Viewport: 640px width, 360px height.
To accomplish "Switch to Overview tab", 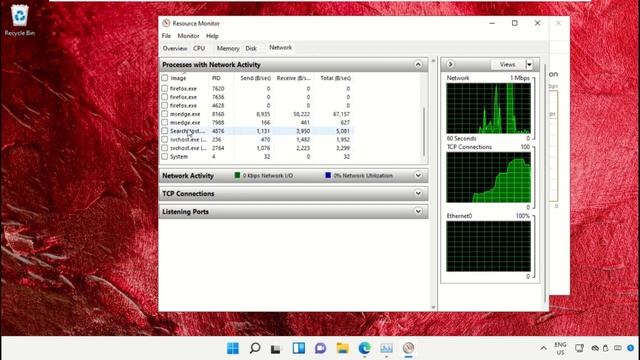I will tap(175, 48).
